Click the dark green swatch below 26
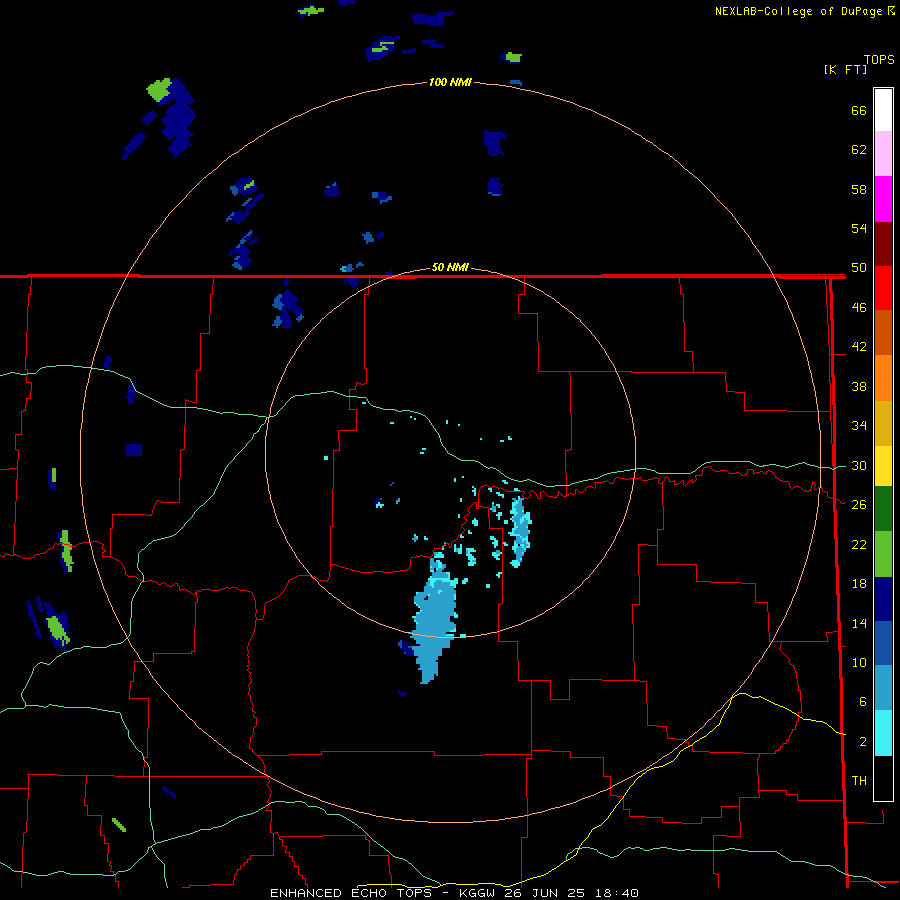Screen dimensions: 900x900 (x=883, y=509)
